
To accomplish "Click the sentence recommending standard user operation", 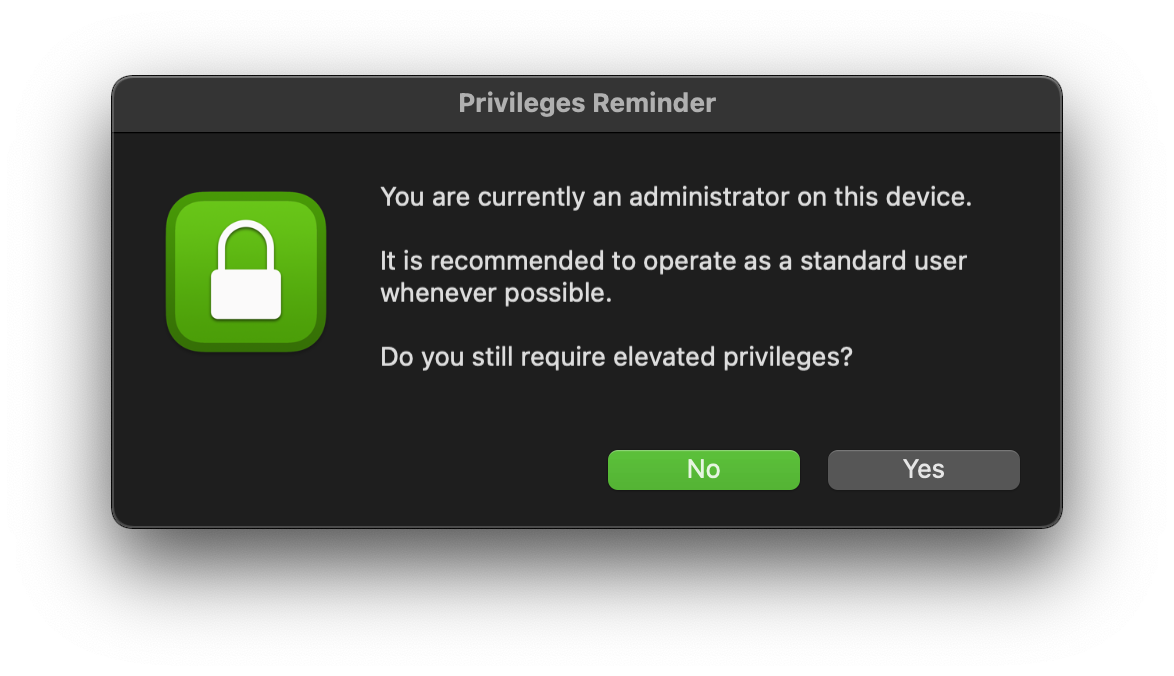I will [x=671, y=276].
